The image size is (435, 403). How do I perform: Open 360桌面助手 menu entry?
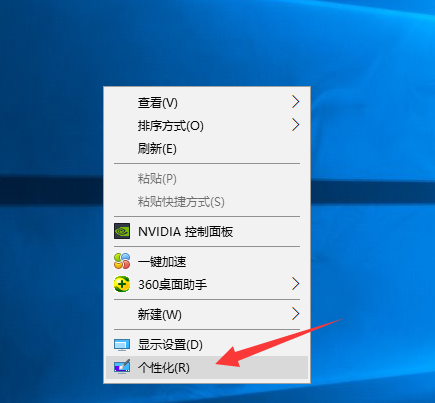pyautogui.click(x=207, y=284)
